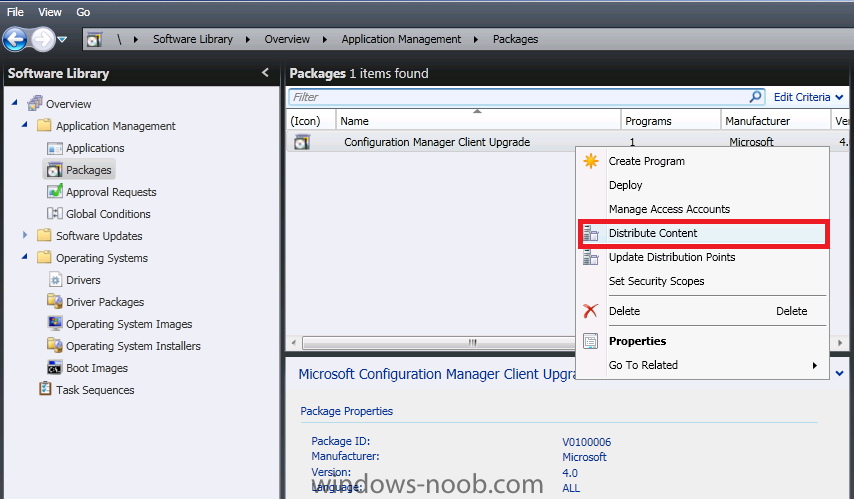Viewport: 854px width, 499px height.
Task: Click Application Management in breadcrumb
Action: 401,39
